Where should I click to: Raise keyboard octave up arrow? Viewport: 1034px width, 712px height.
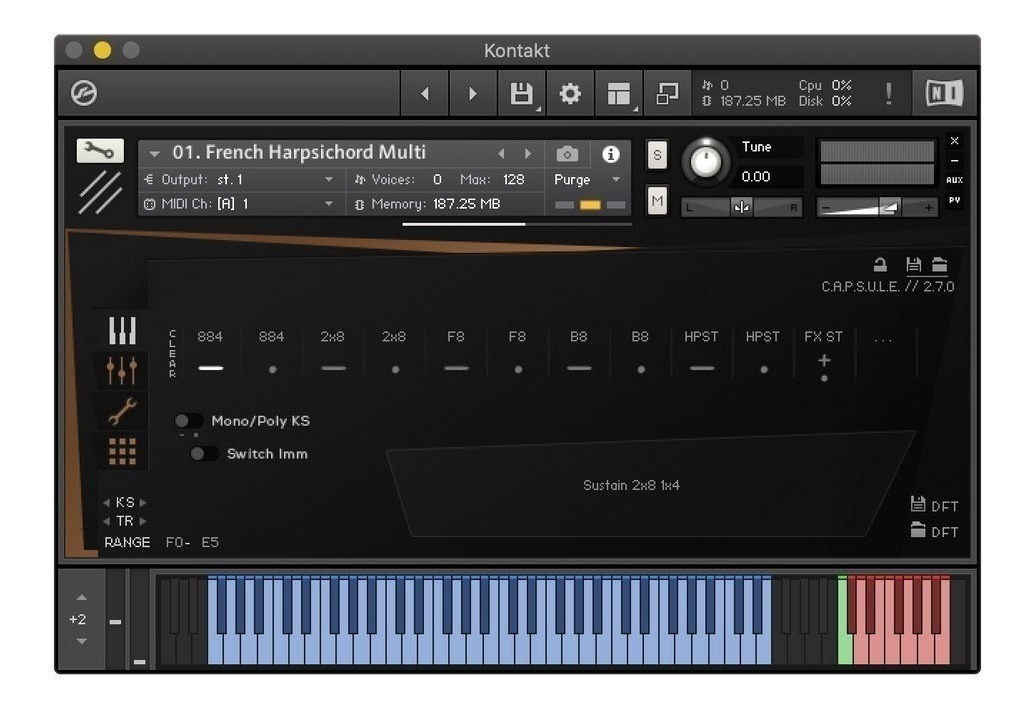tap(81, 597)
